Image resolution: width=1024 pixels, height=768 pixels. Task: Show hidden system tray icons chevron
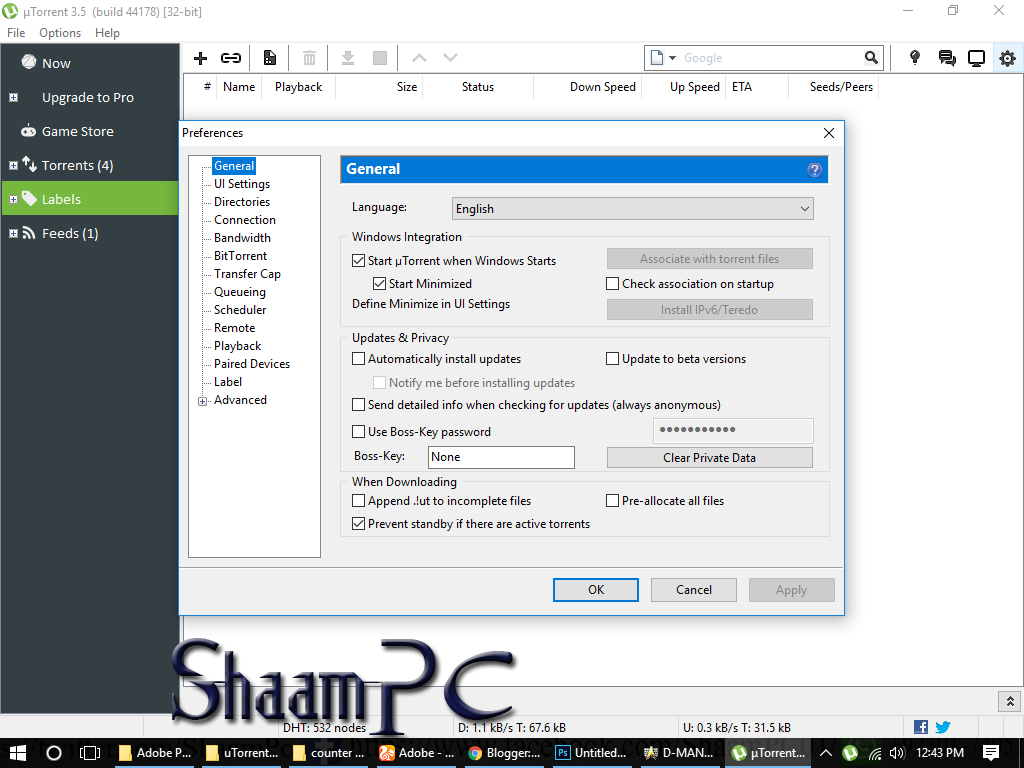pos(825,753)
